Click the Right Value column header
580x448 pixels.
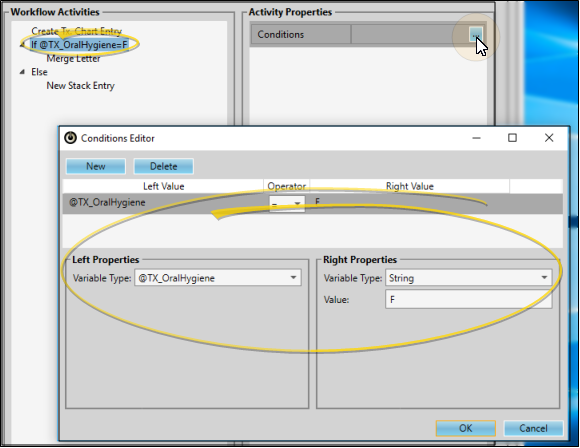click(x=409, y=186)
